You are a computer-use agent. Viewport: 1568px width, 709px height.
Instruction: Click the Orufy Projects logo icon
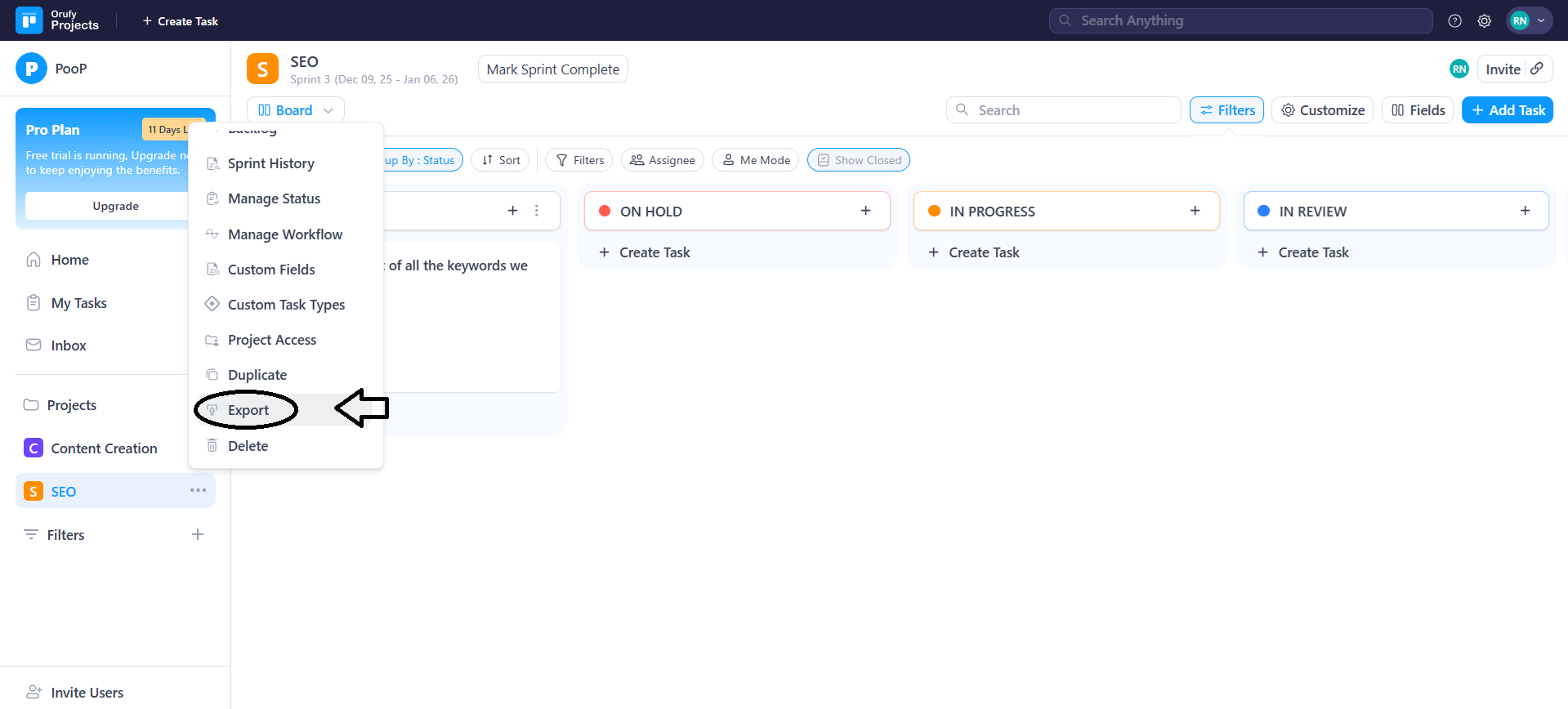coord(29,20)
